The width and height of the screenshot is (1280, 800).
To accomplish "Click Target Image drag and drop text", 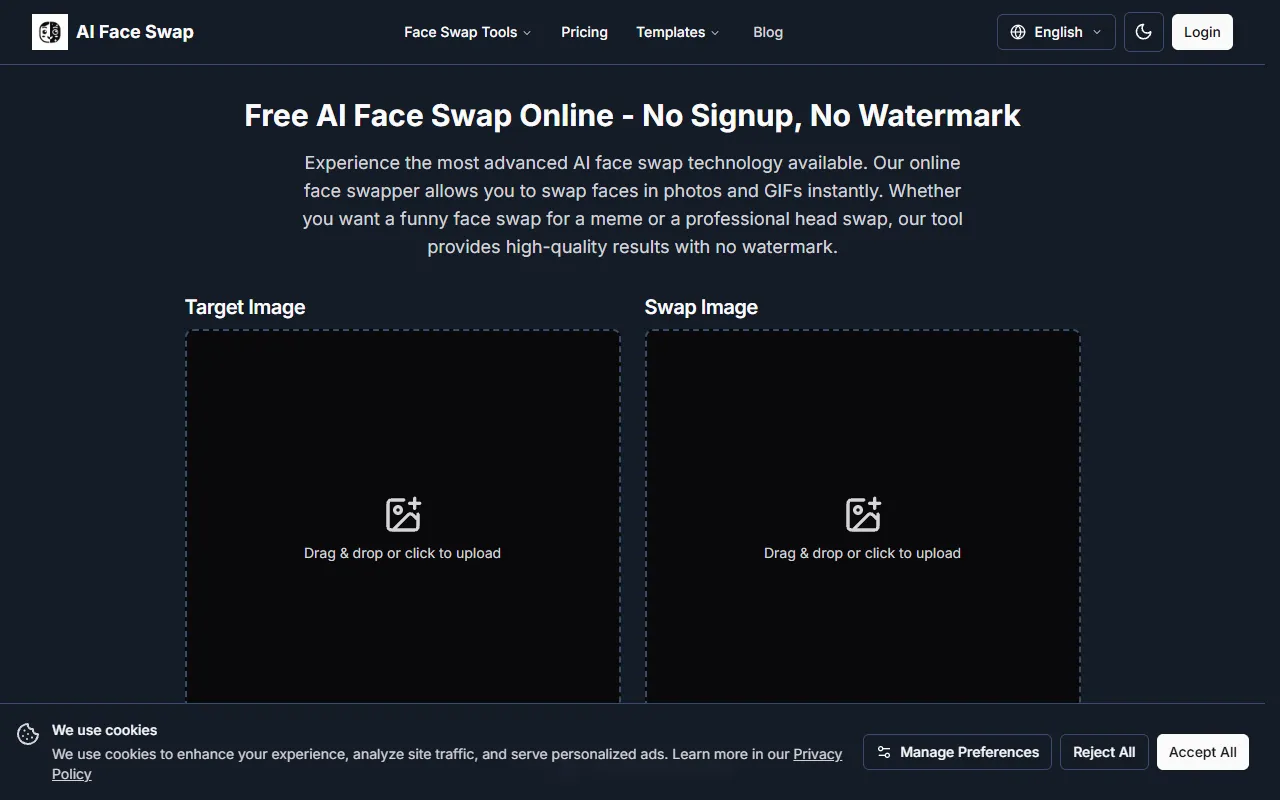I will (x=402, y=553).
